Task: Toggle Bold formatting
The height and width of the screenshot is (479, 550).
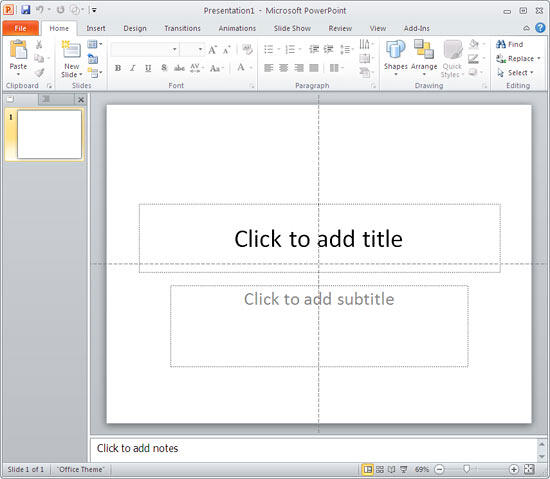Action: 118,68
